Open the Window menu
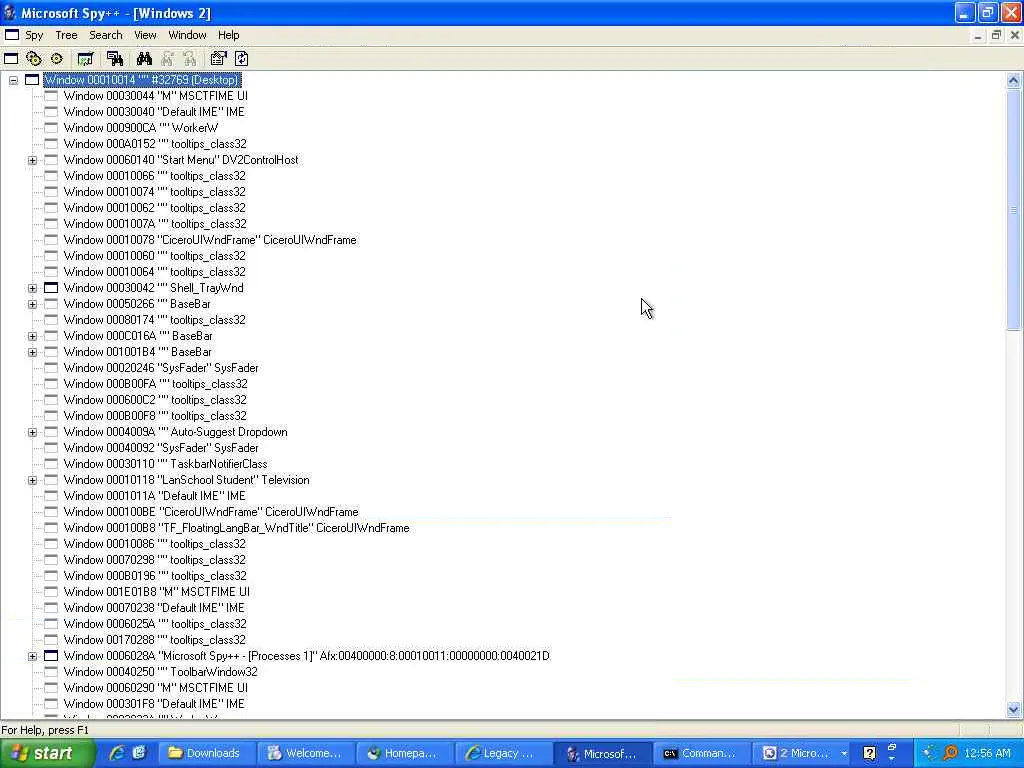The height and width of the screenshot is (768, 1024). point(187,35)
